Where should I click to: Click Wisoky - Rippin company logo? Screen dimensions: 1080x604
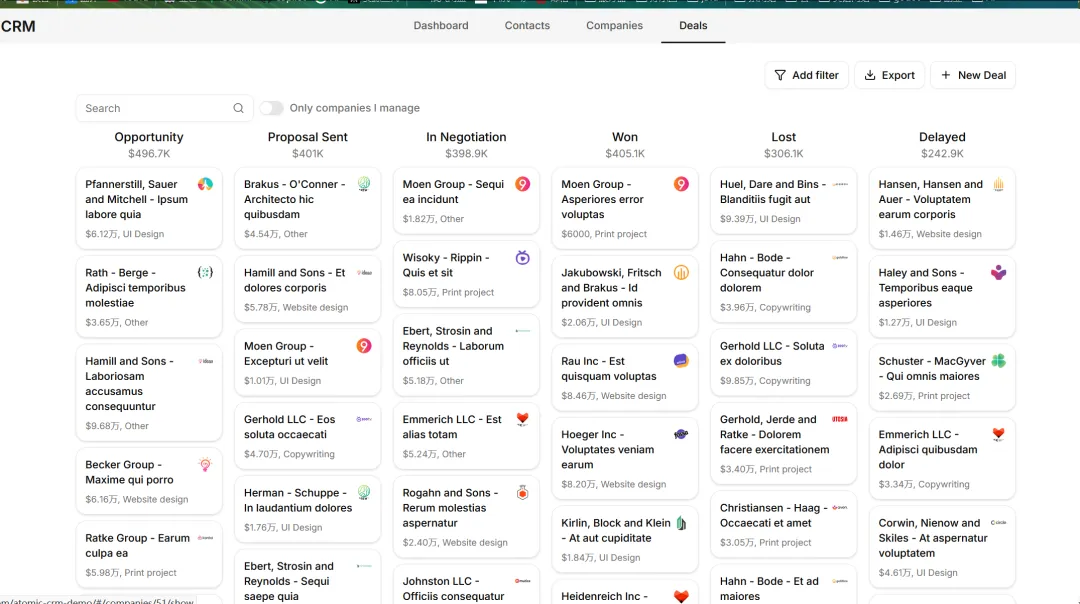(523, 258)
